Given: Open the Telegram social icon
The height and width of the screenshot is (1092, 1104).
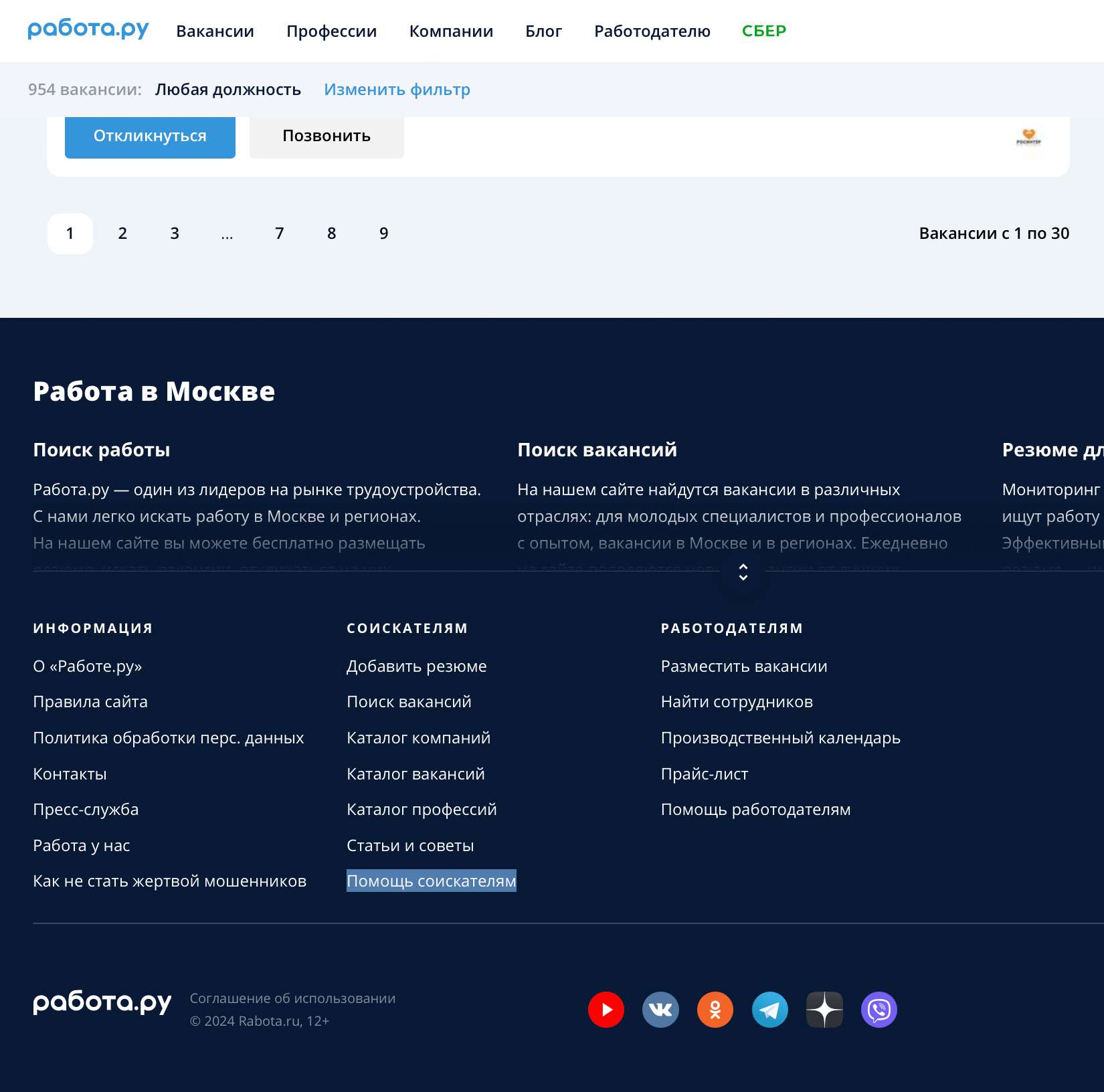Looking at the screenshot, I should tap(770, 1009).
